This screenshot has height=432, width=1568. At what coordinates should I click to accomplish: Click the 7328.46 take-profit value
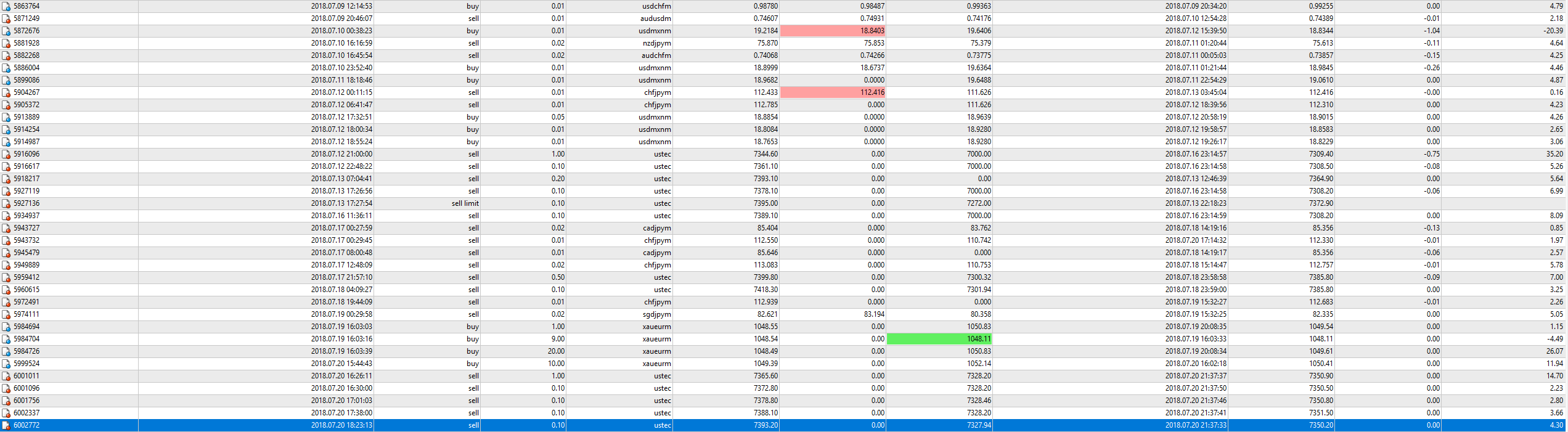979,401
